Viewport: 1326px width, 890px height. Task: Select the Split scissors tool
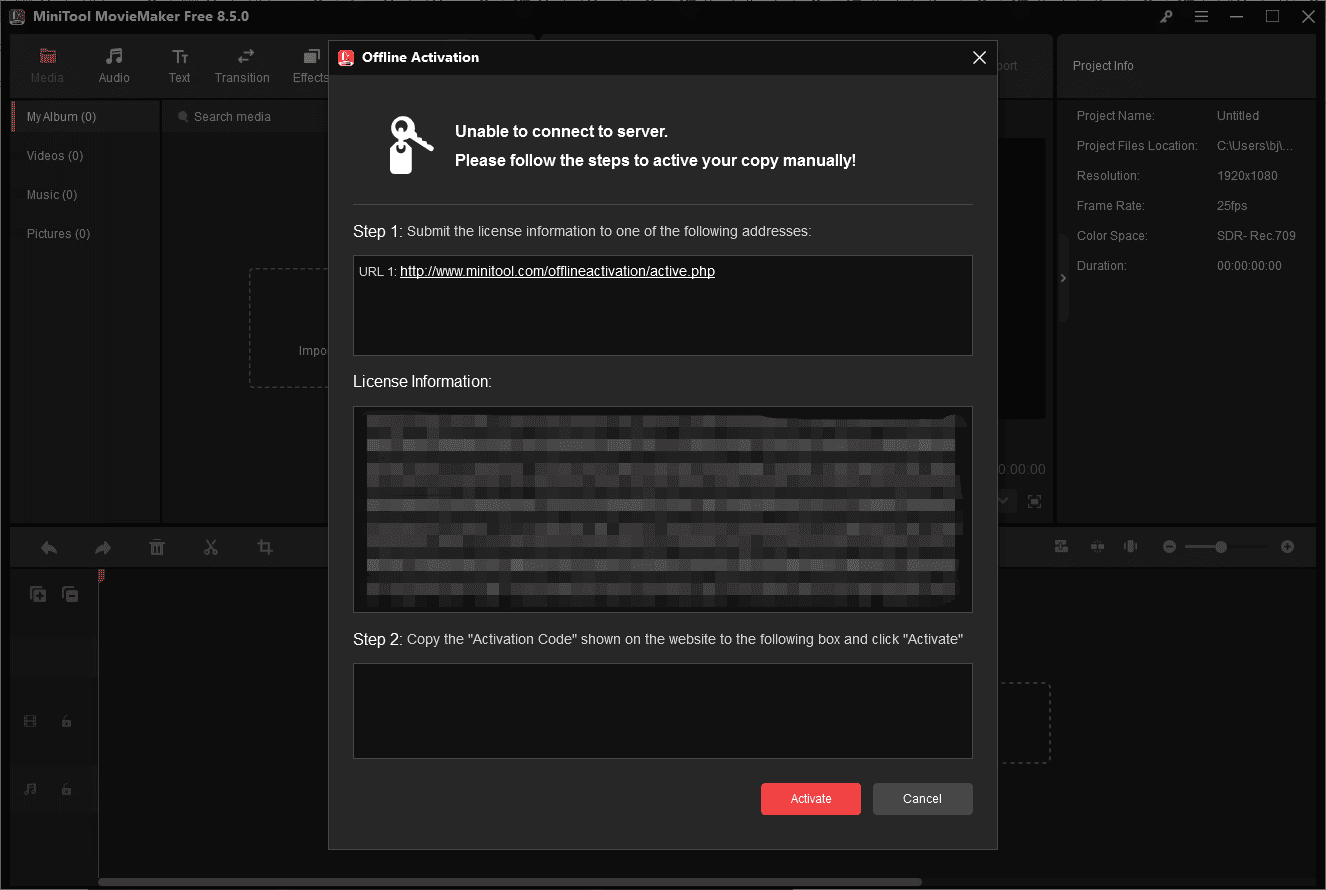[210, 547]
